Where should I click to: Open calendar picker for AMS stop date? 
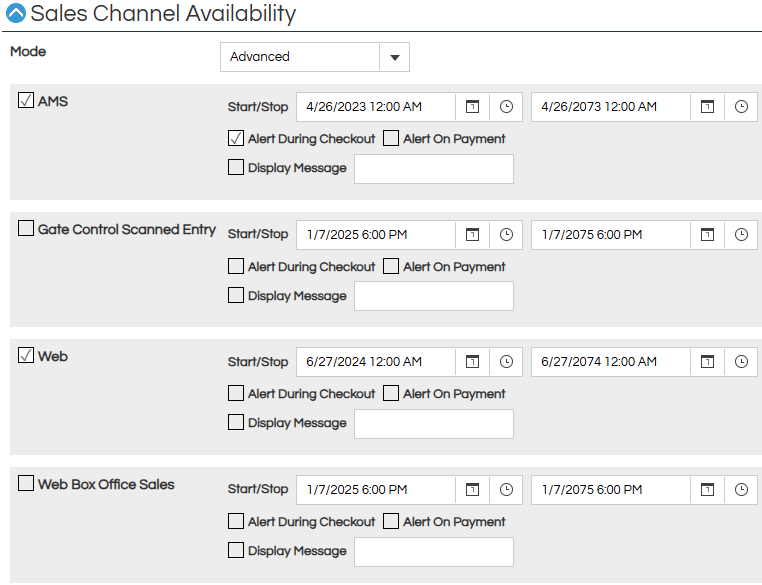707,107
